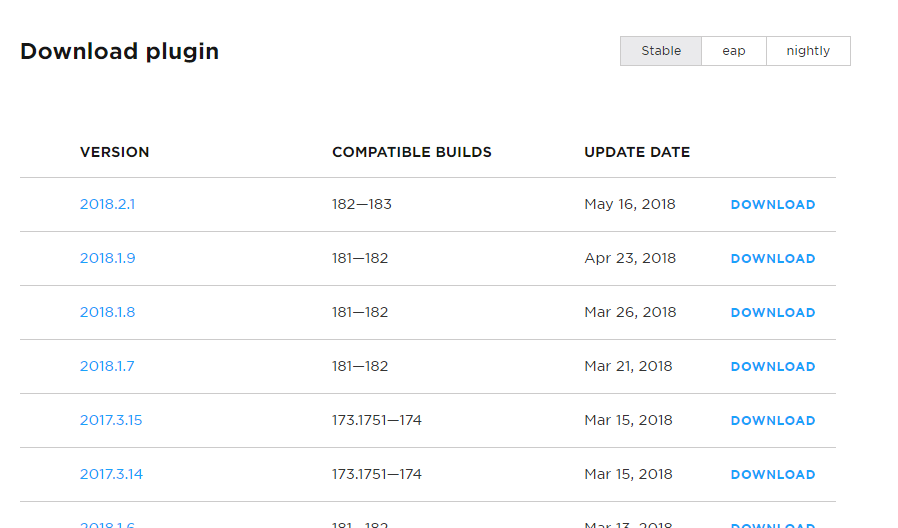Click the 2018.1.8 version link
The image size is (898, 528).
tap(107, 312)
